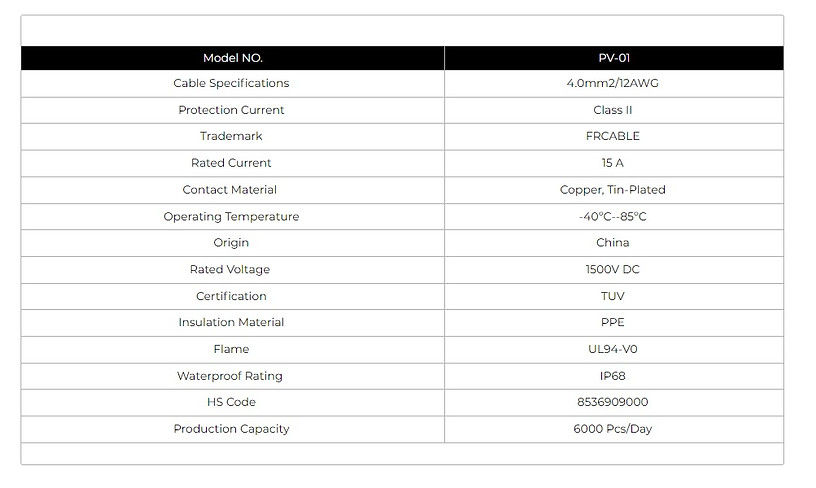The width and height of the screenshot is (816, 488).
Task: Click the Operating Temperature label
Action: 231,216
